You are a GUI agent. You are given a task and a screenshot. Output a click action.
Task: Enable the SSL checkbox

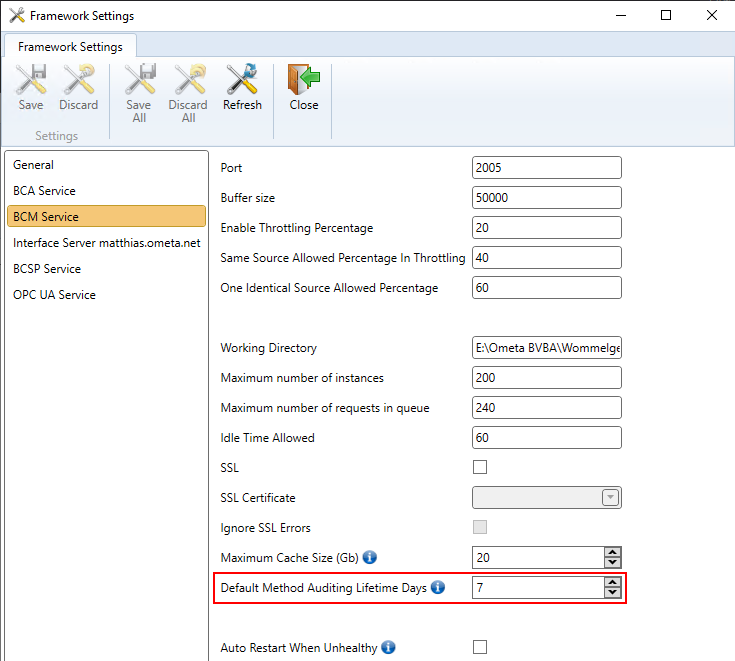(x=480, y=467)
